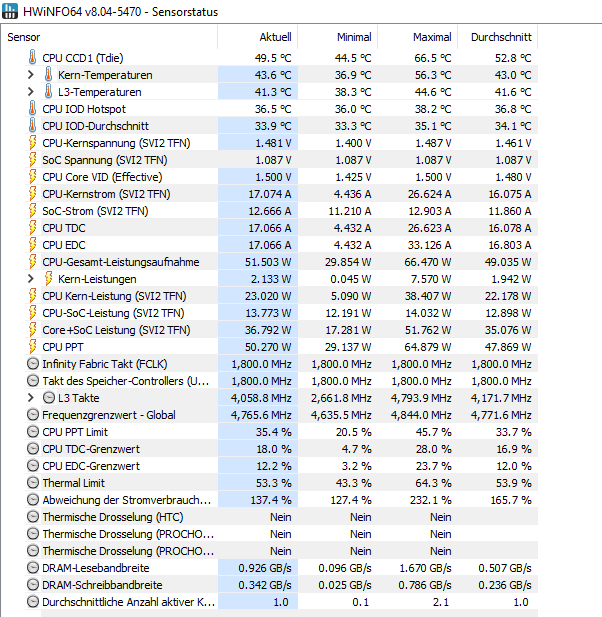Image resolution: width=602 pixels, height=617 pixels.
Task: Click circle icon beside Thermische Drosselung (HTC)
Action: click(x=33, y=517)
